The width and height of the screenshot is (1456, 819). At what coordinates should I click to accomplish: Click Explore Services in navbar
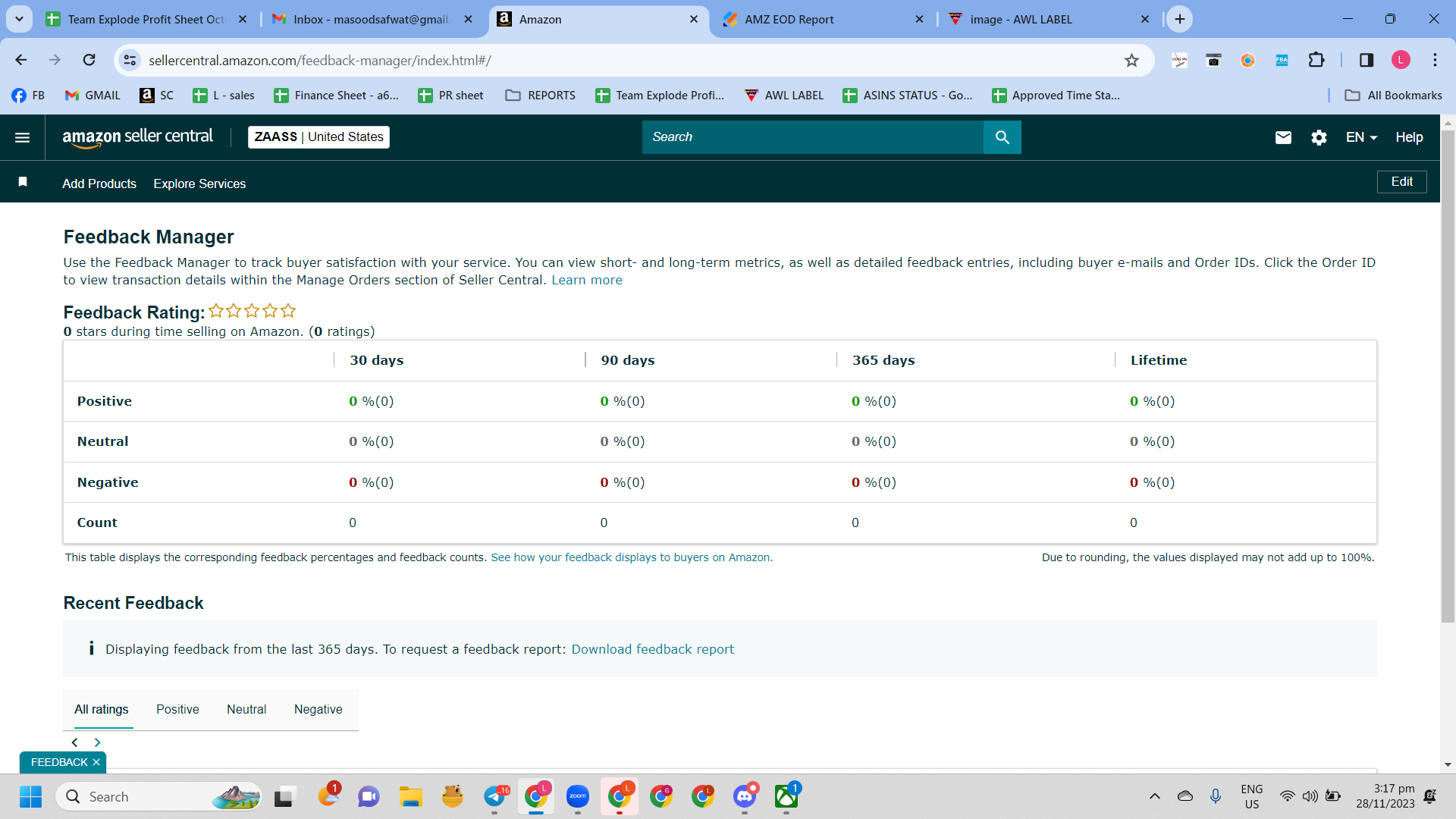199,184
